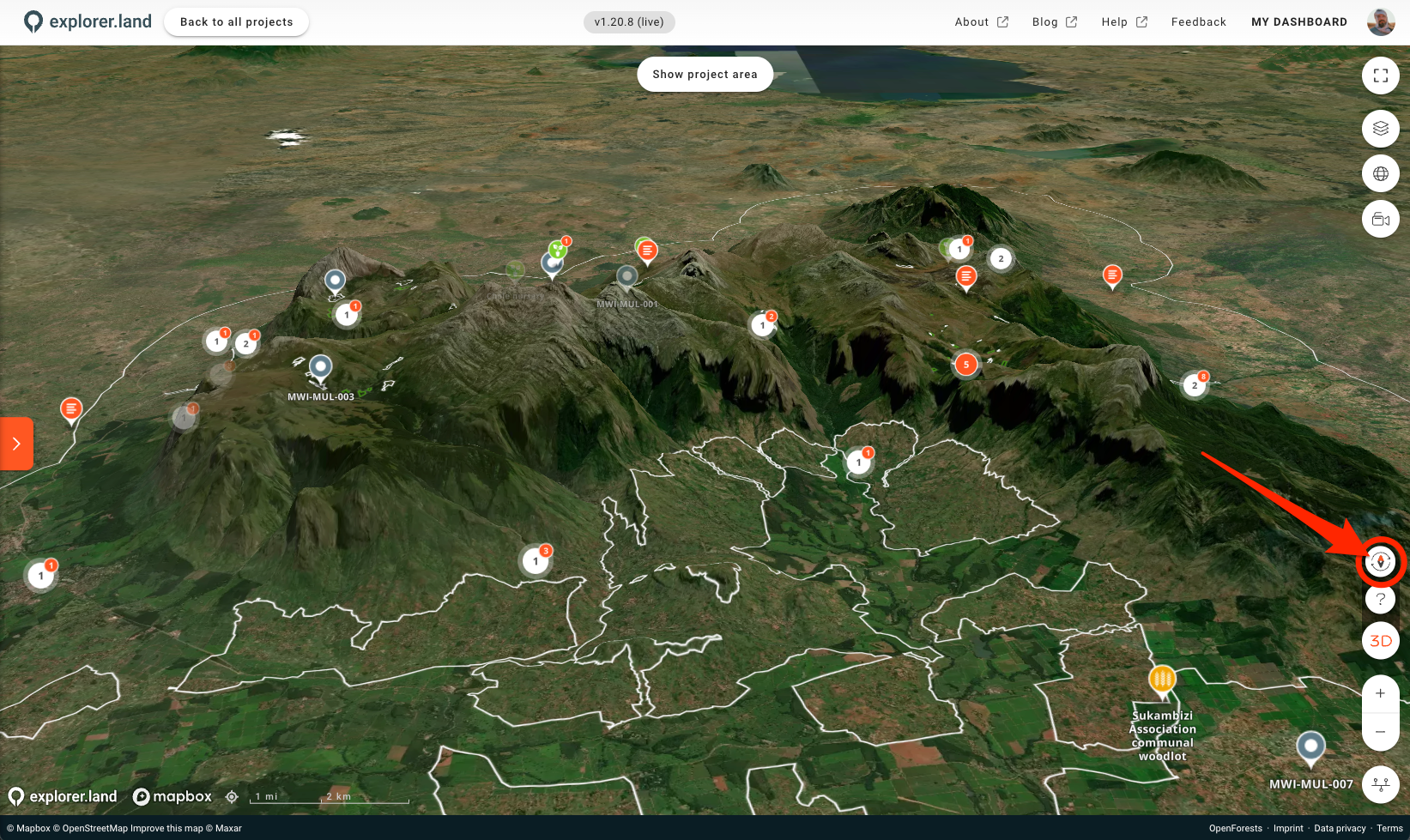Click the geolocate crosshair icon near the scale bar

tap(232, 797)
